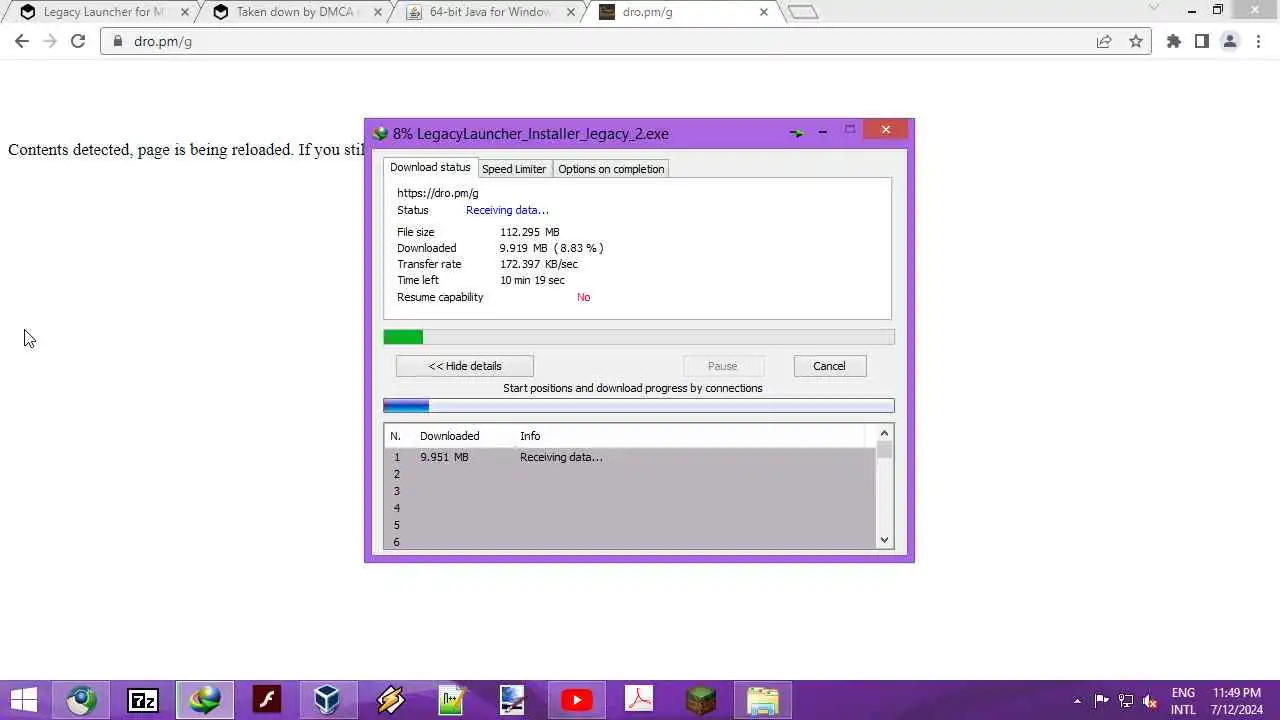
Task: Launch 7-Zip from the taskbar
Action: coord(143,700)
